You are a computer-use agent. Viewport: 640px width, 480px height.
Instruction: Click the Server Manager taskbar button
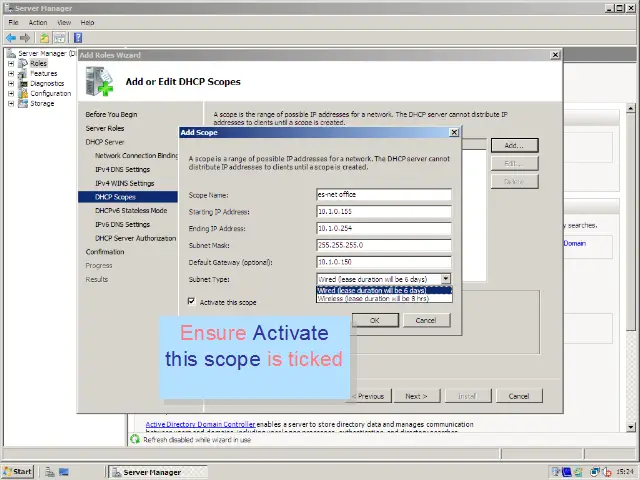[158, 472]
